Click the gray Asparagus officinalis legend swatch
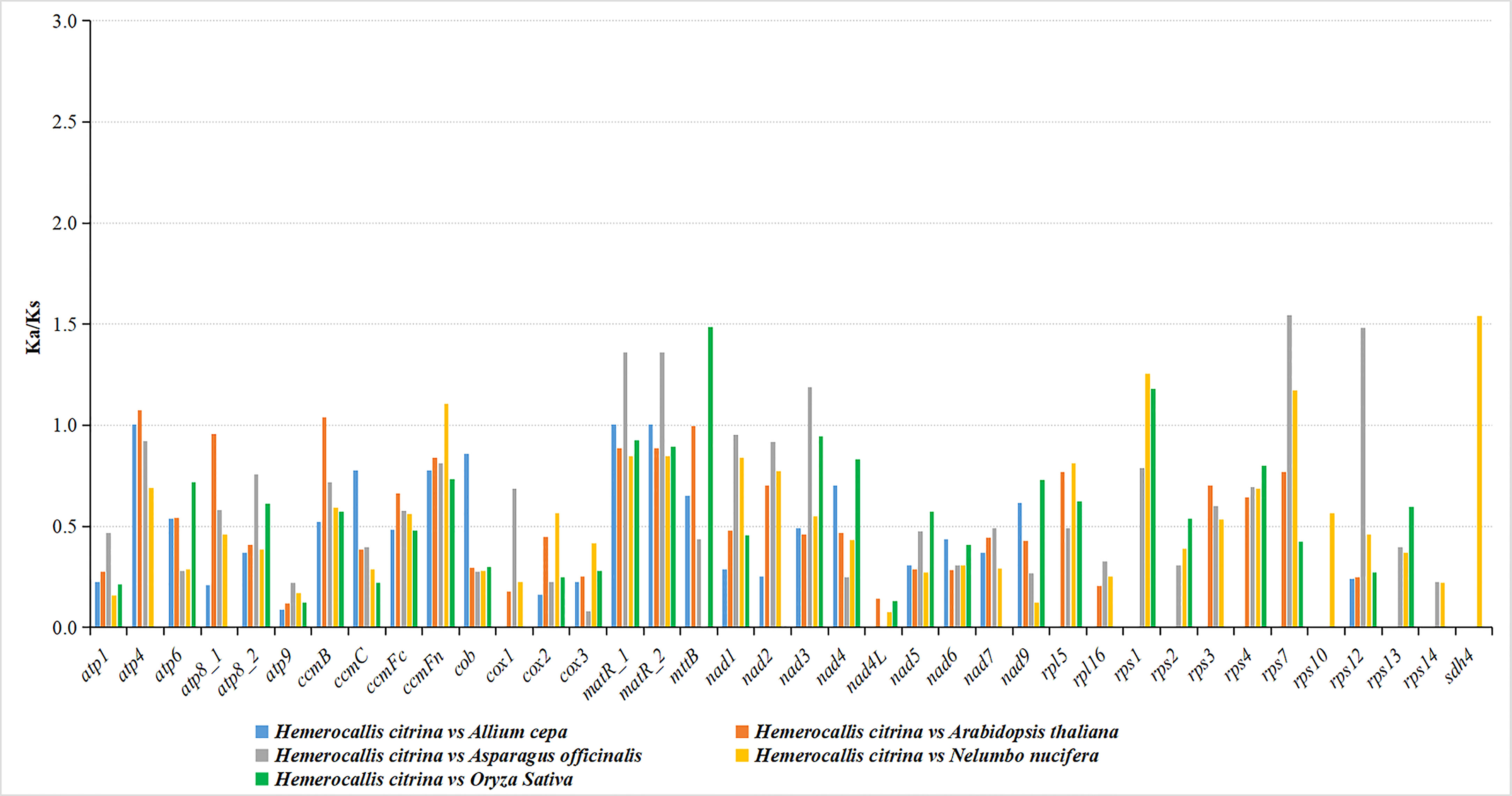 click(x=262, y=756)
